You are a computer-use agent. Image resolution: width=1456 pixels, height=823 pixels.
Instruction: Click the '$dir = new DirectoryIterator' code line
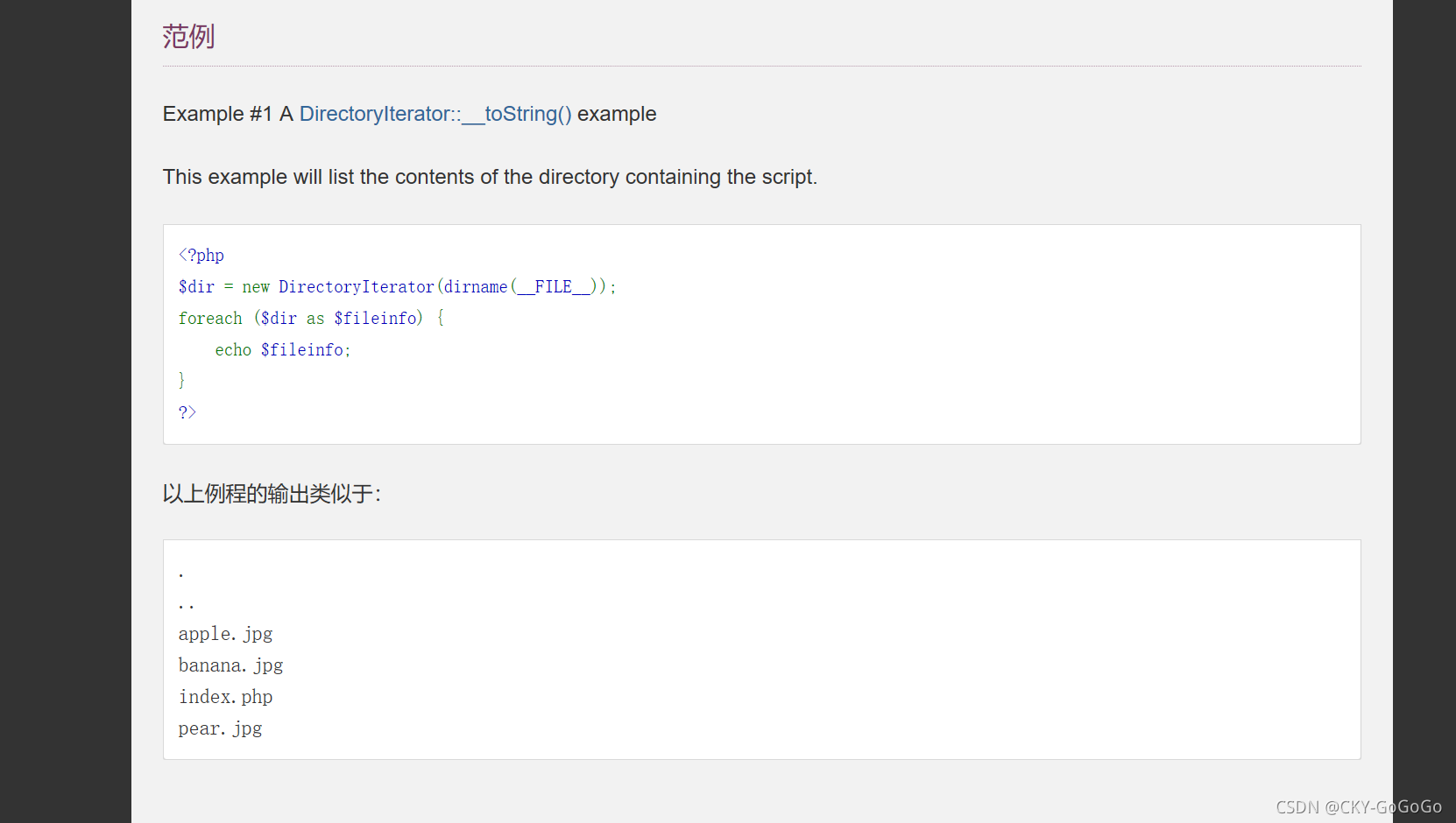point(398,287)
